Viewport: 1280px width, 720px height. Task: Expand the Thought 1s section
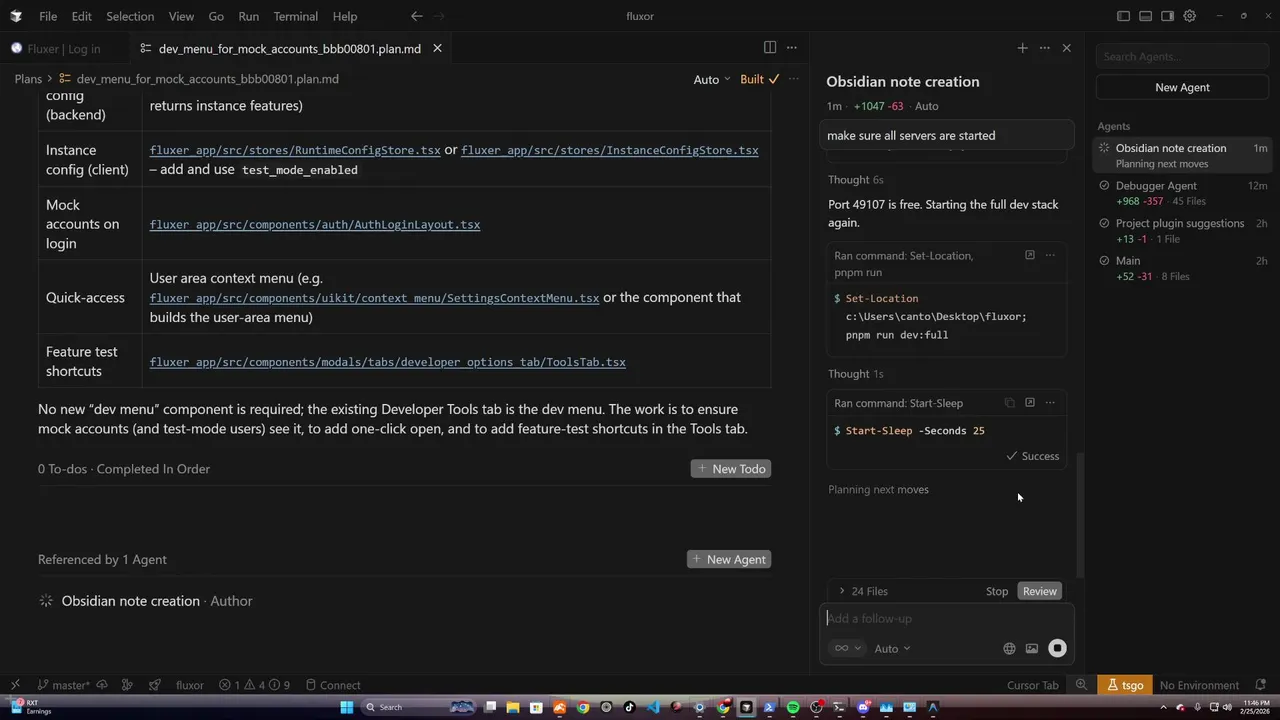855,374
